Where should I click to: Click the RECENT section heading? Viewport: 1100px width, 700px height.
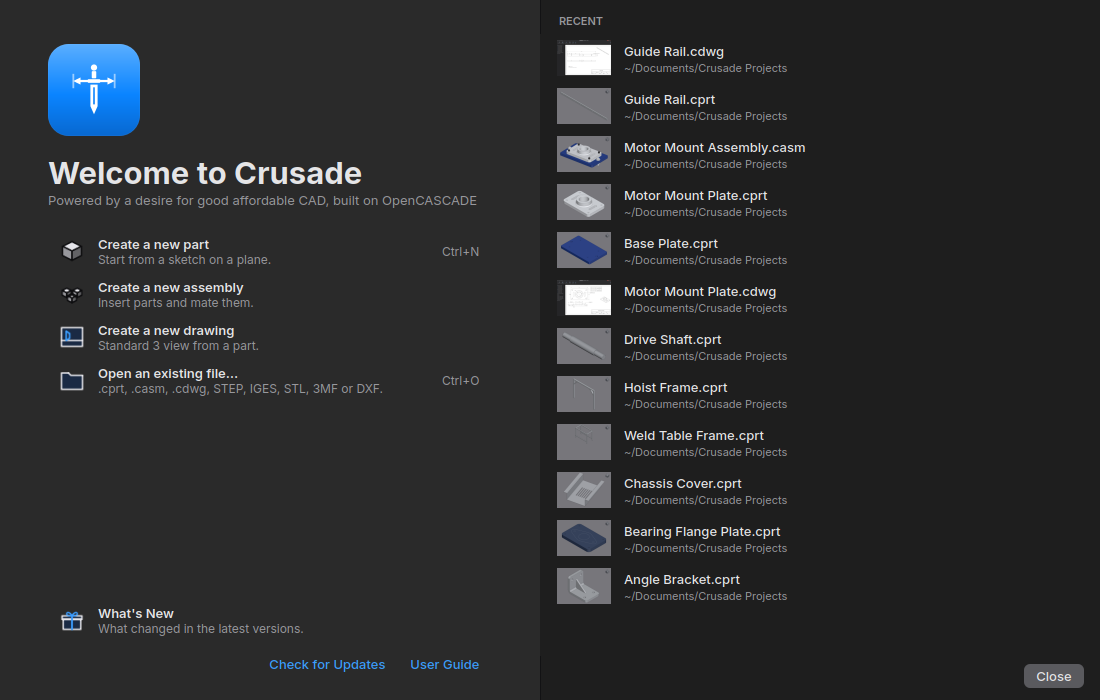580,21
